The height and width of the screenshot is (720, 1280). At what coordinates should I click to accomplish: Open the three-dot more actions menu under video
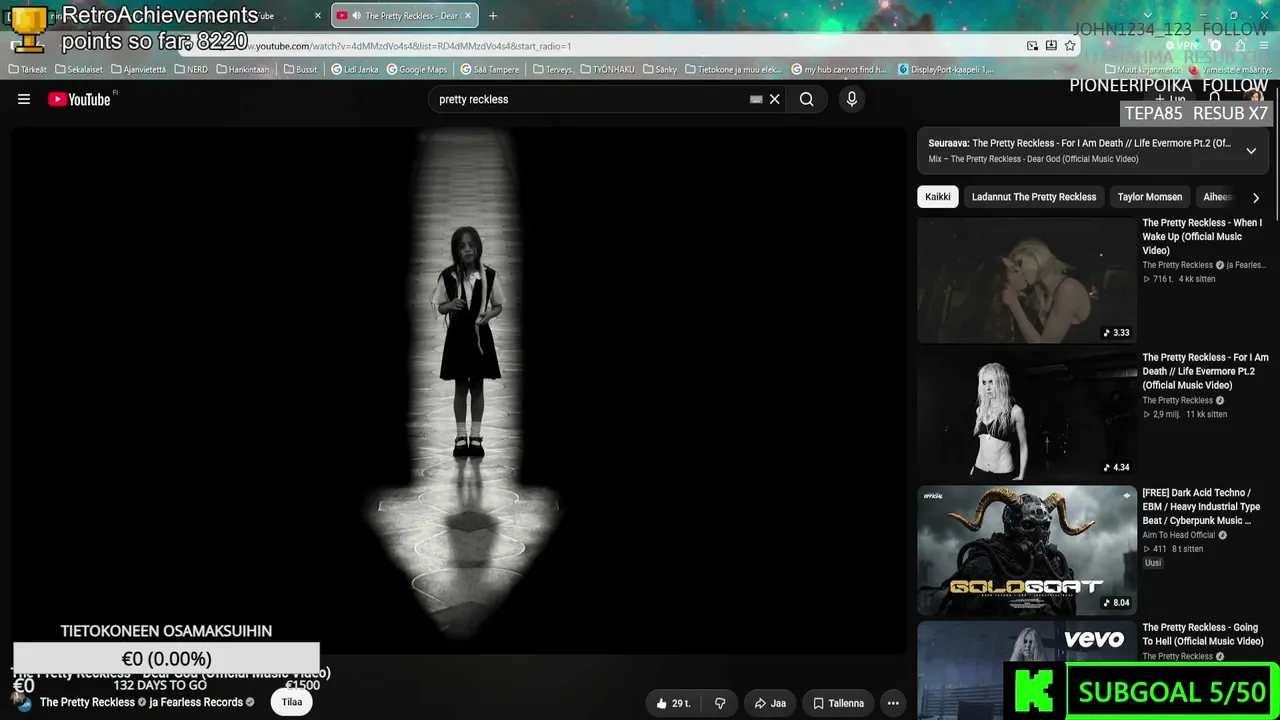coord(893,703)
